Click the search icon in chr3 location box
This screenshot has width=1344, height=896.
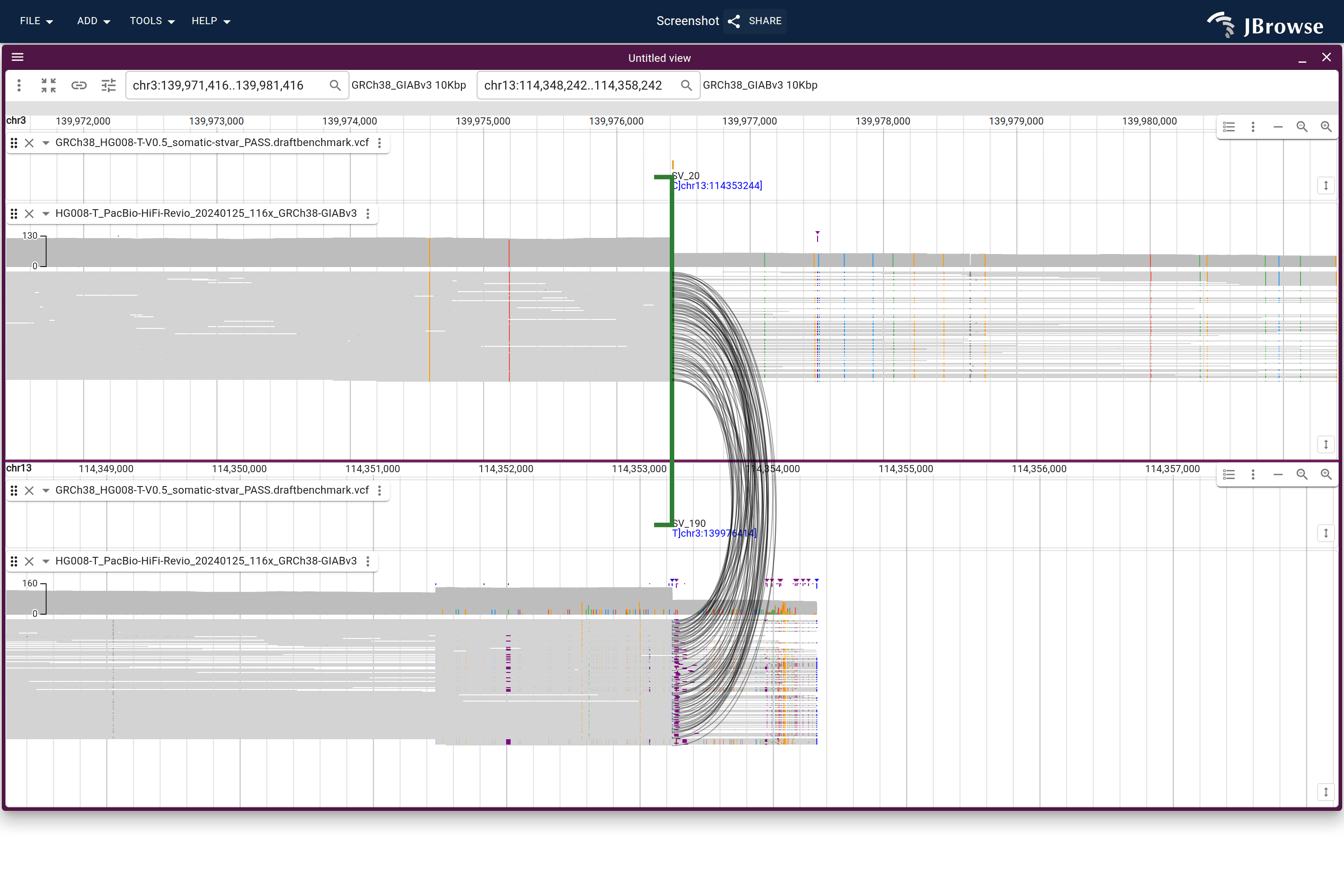(x=336, y=85)
